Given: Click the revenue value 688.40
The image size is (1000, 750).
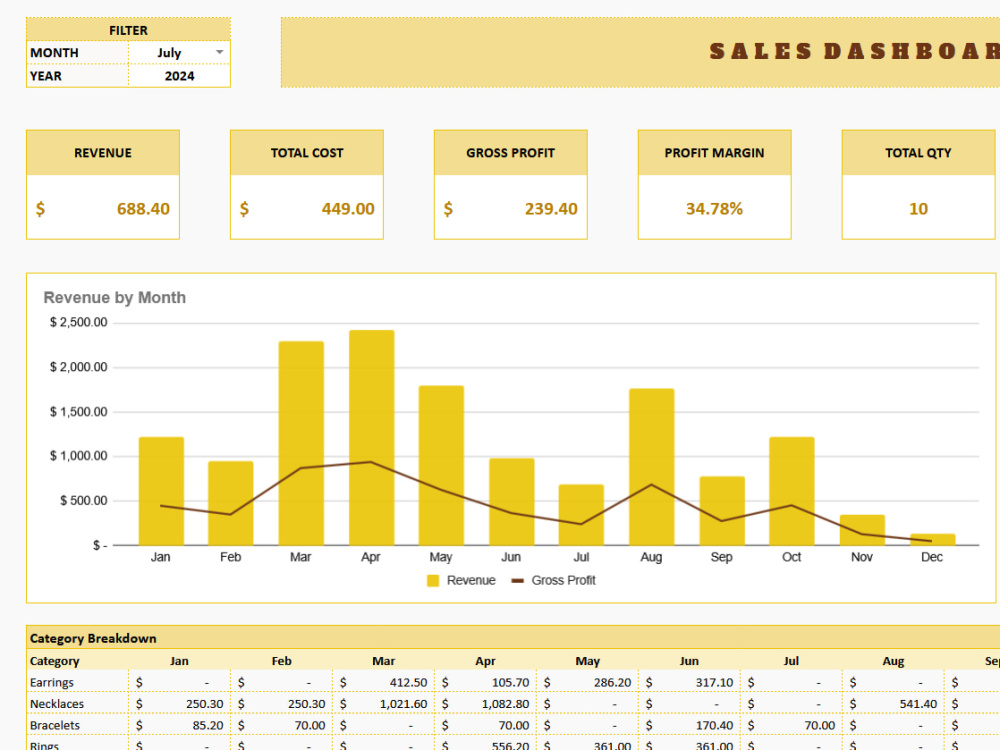Looking at the screenshot, I should coord(143,209).
